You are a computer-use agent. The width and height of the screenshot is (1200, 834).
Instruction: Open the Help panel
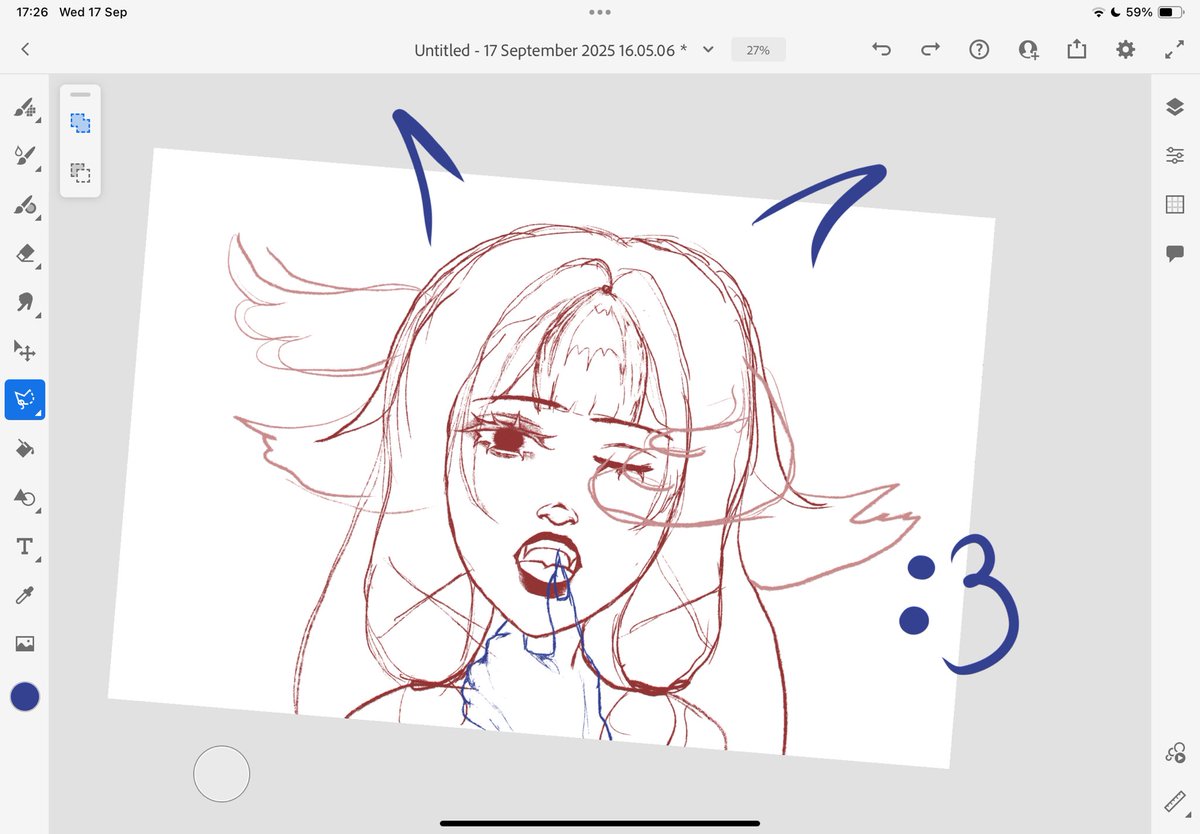[x=979, y=49]
